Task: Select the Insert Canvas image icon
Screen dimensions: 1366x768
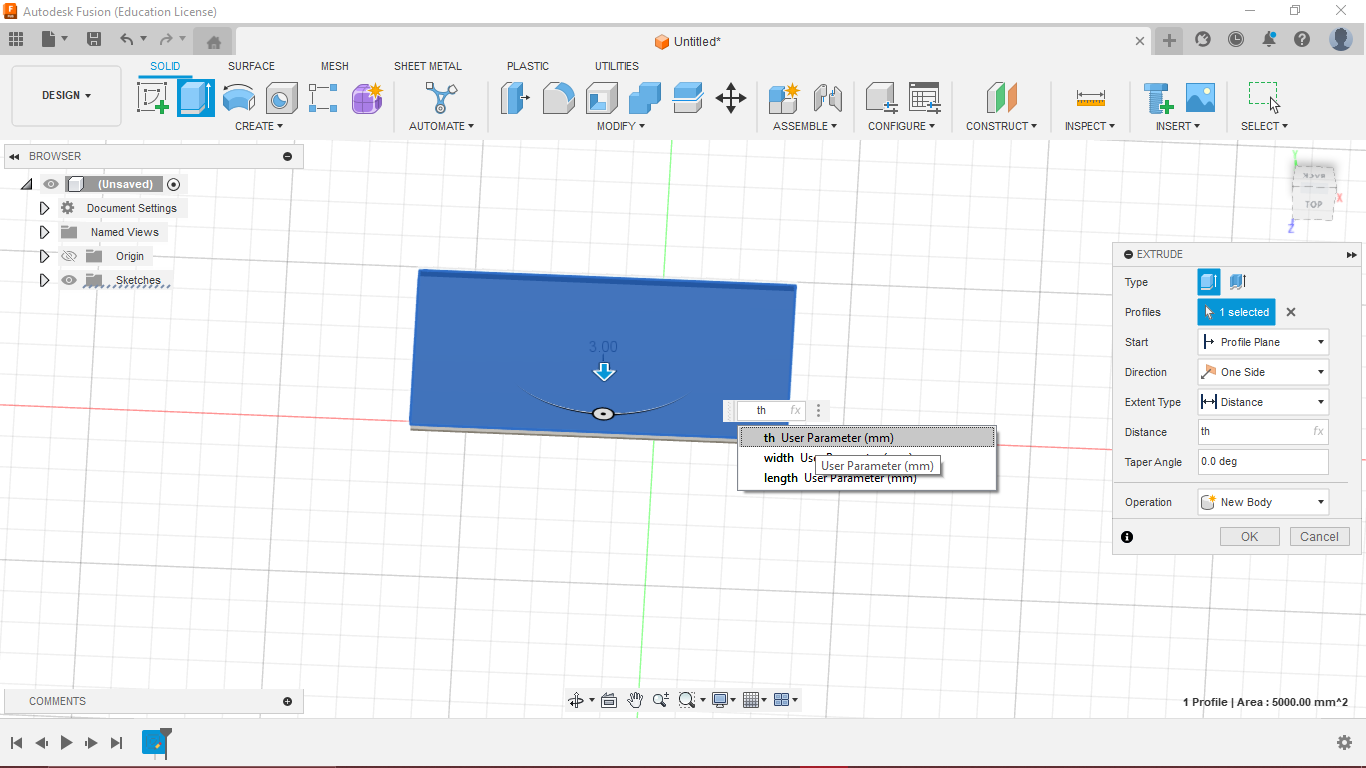Action: coord(1200,98)
